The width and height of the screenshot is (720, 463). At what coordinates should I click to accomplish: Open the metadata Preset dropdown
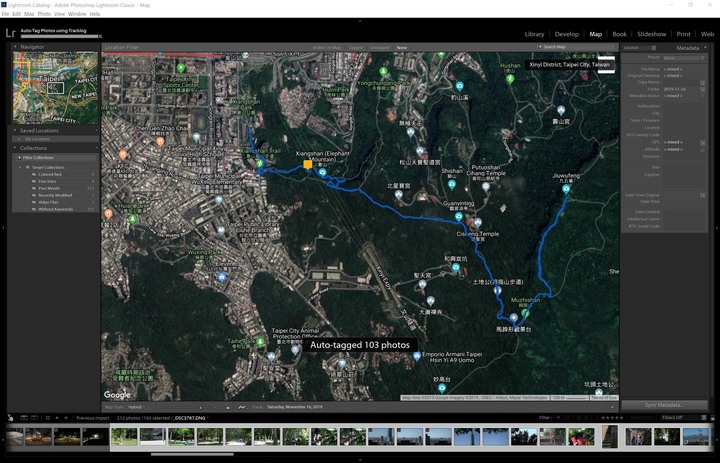coord(684,58)
